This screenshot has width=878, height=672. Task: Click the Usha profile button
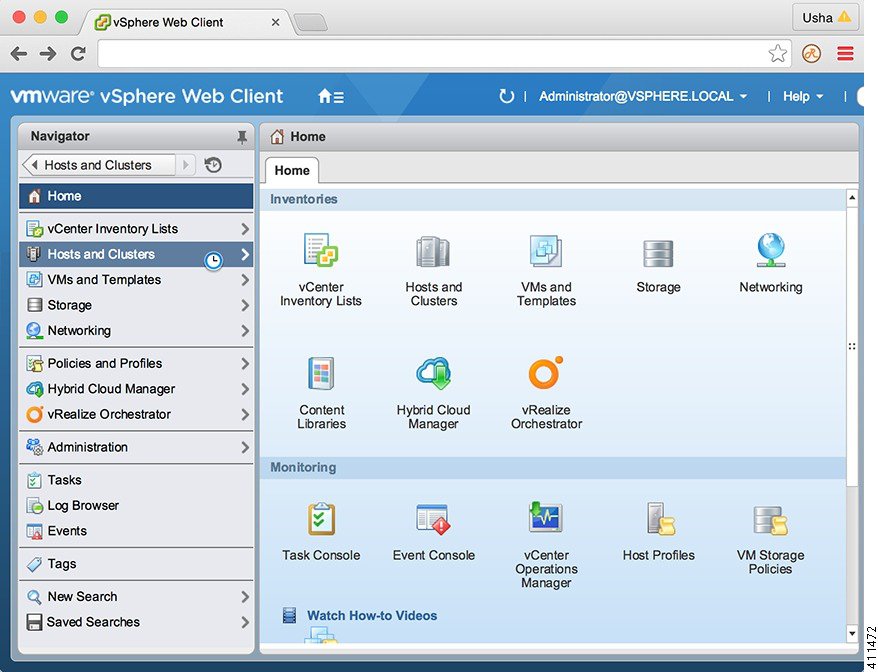click(x=826, y=17)
